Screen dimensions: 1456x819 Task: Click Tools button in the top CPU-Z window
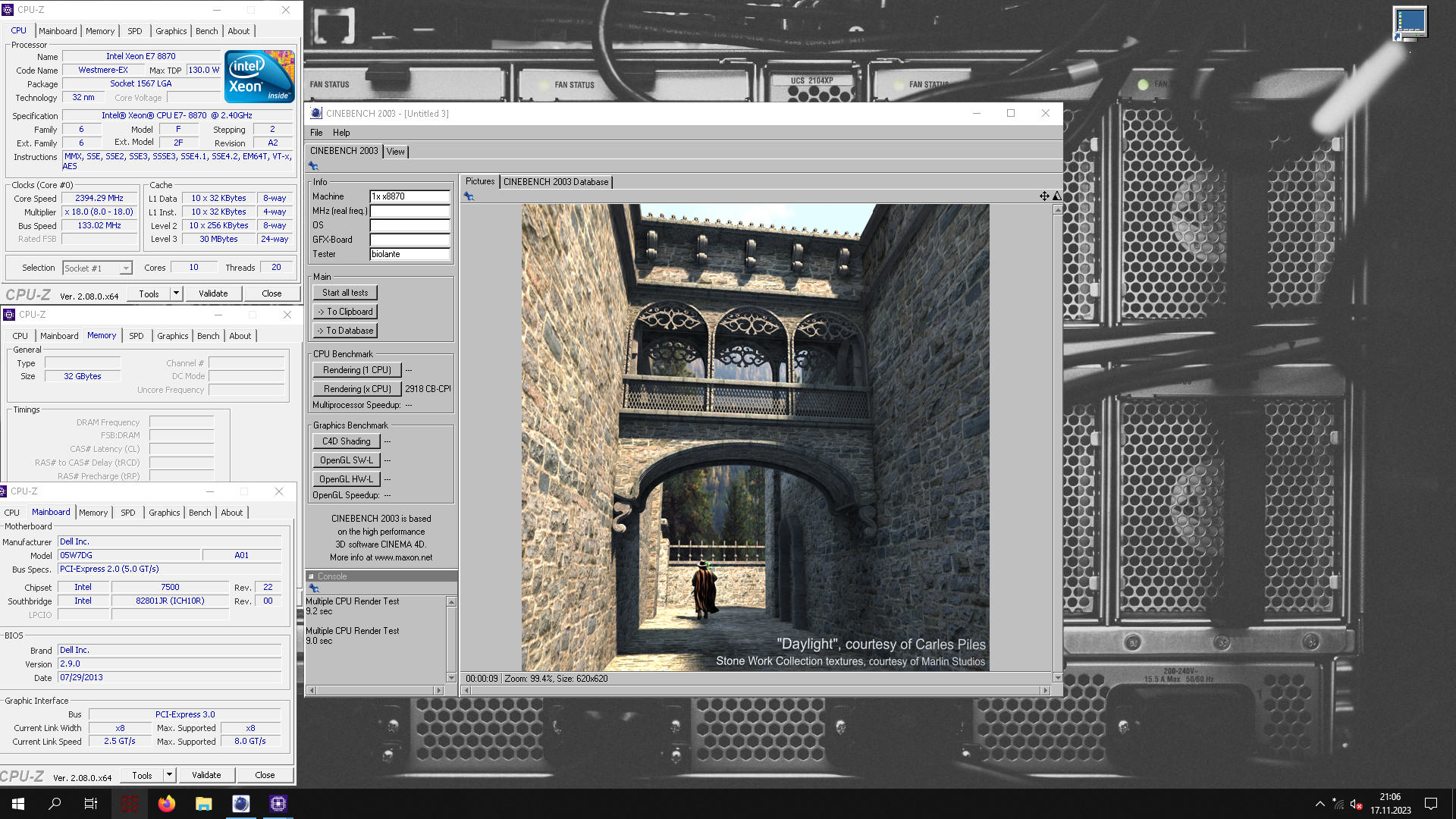[149, 293]
